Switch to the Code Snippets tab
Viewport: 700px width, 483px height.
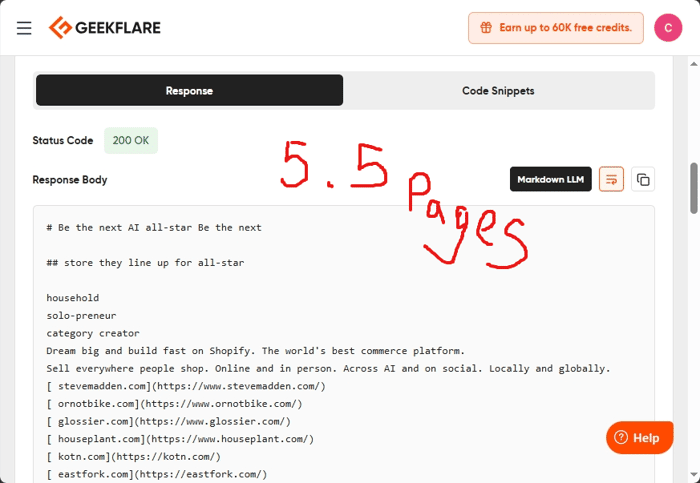pos(498,90)
